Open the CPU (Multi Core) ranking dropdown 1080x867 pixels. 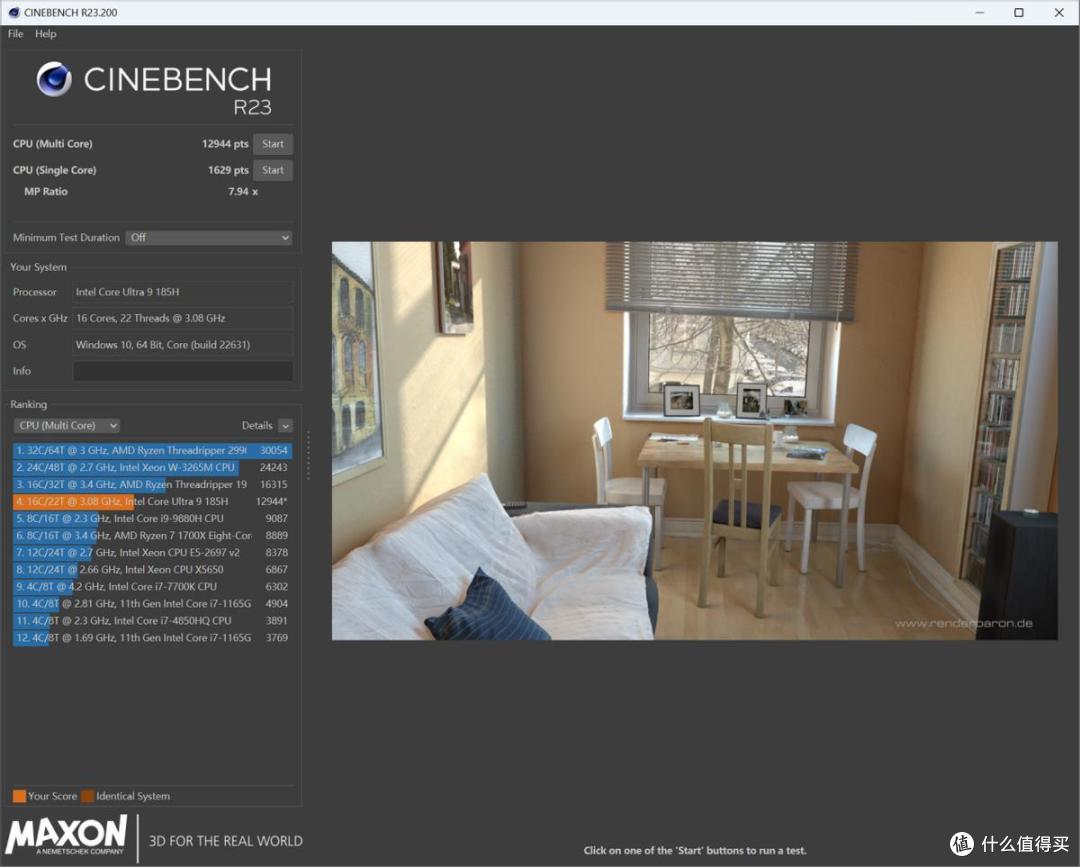(x=67, y=426)
